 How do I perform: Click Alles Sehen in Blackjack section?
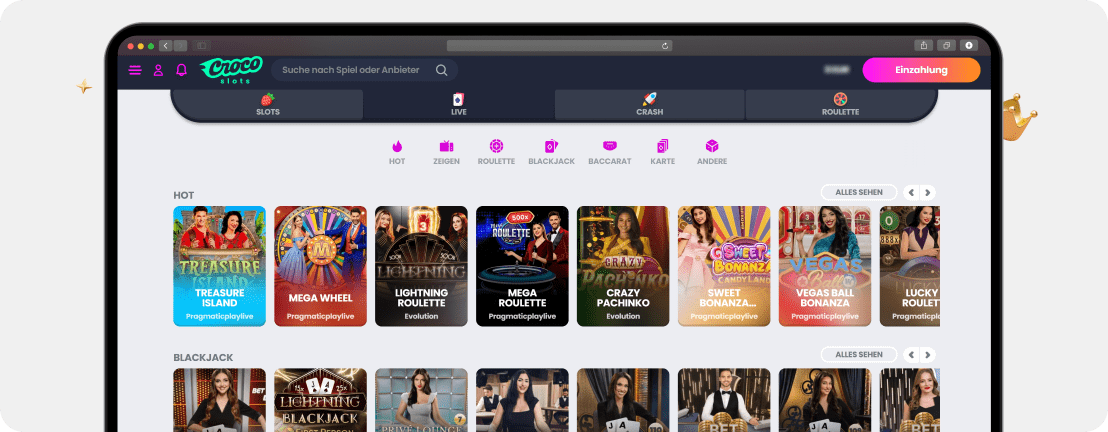(858, 354)
